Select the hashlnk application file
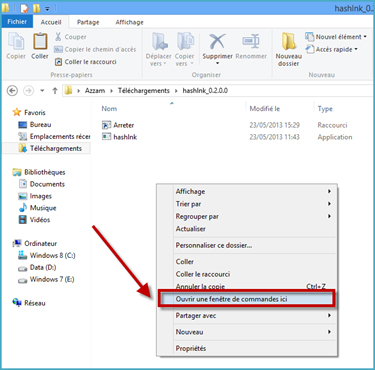 coord(119,137)
